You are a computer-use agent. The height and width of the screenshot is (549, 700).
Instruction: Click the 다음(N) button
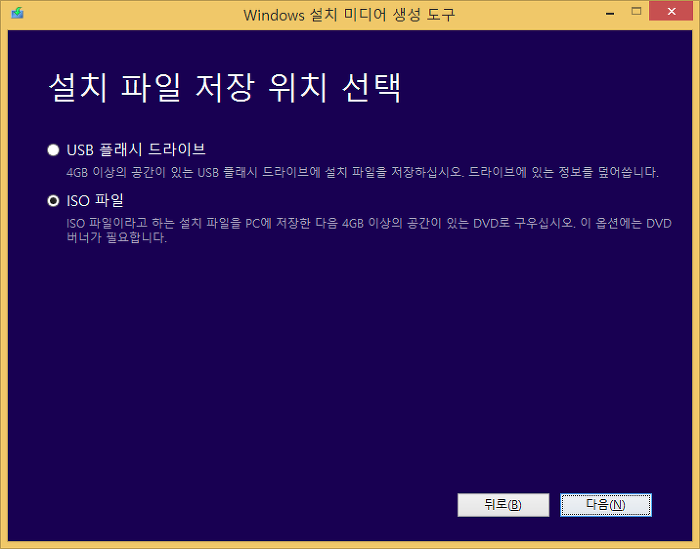click(x=606, y=505)
